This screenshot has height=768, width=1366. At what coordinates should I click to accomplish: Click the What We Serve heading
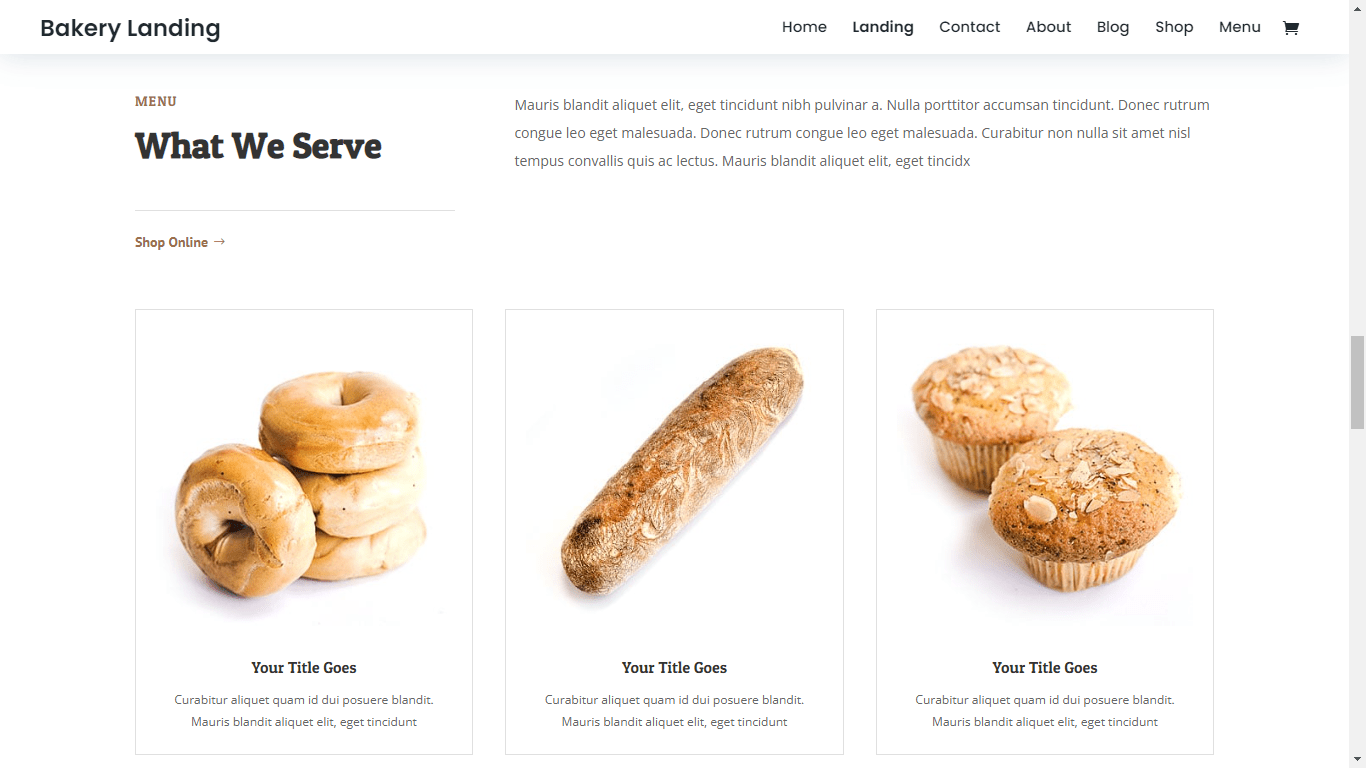258,146
